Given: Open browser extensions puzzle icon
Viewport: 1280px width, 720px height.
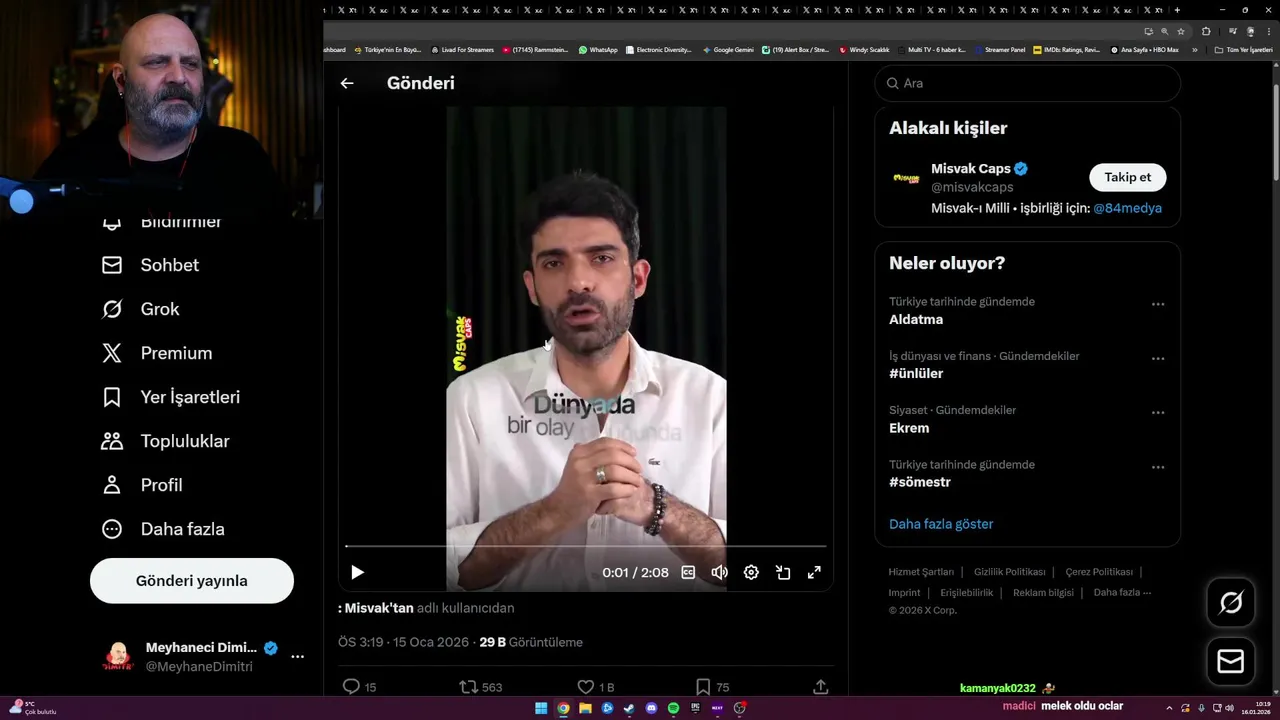Looking at the screenshot, I should click(1206, 31).
